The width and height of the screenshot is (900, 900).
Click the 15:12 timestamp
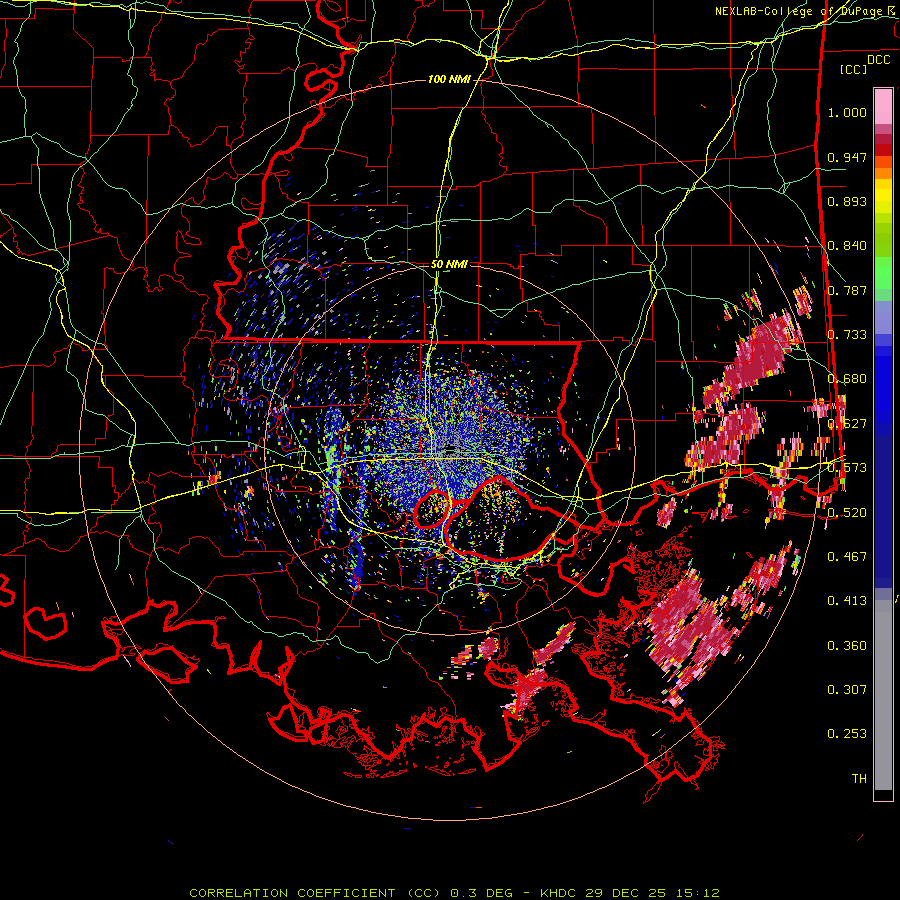pyautogui.click(x=696, y=893)
